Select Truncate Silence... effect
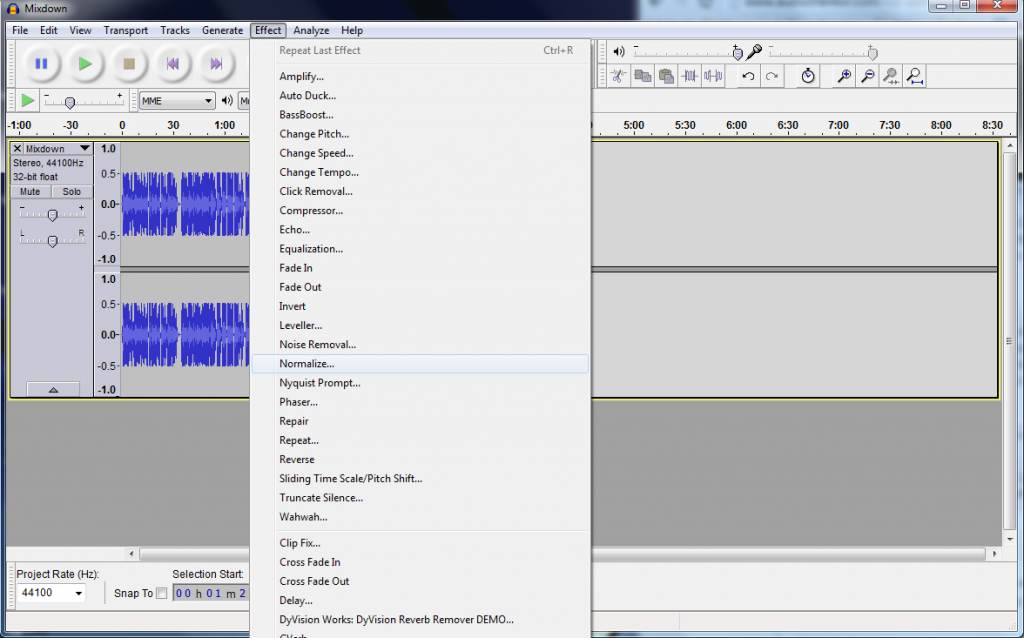This screenshot has height=638, width=1024. (x=420, y=498)
